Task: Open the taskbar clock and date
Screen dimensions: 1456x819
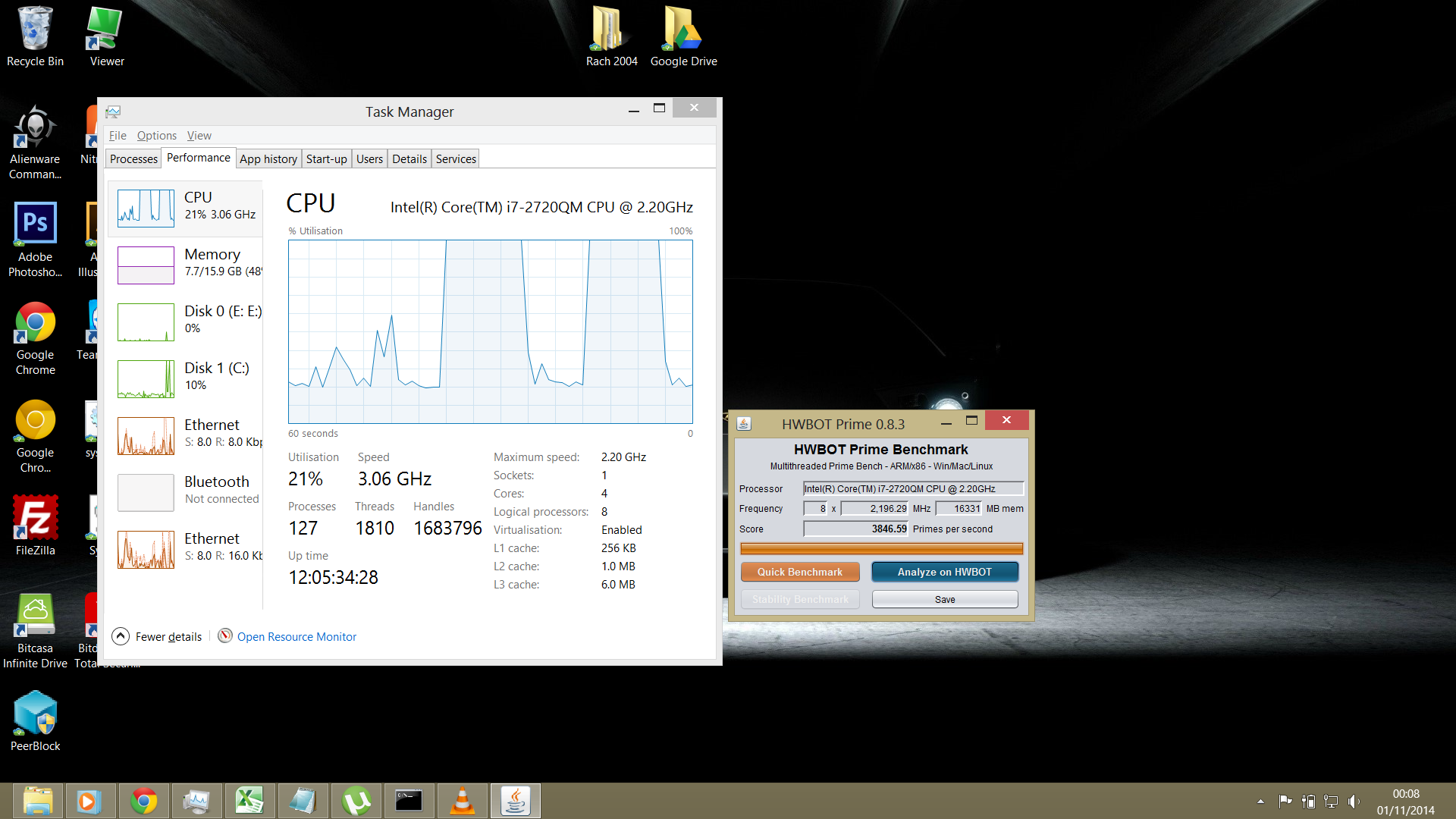Action: [1405, 802]
